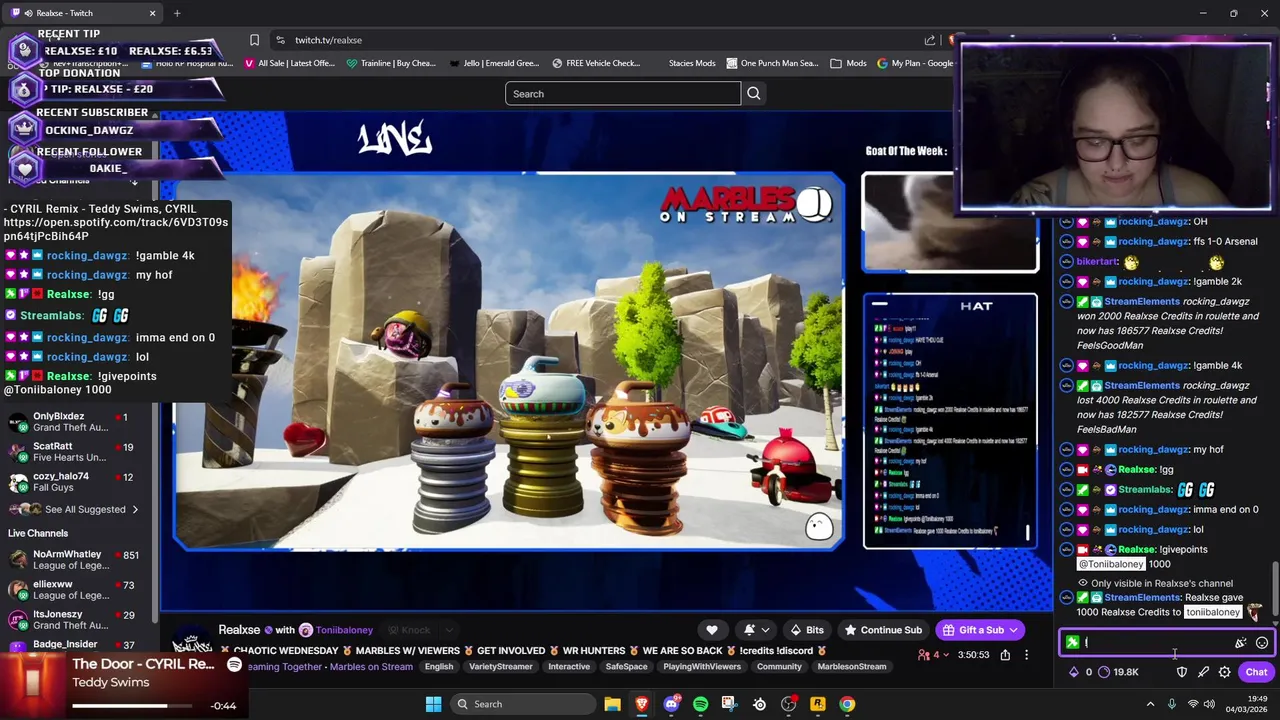1280x720 pixels.
Task: Open cozy_halo74 channel in sidebar
Action: pos(78,482)
